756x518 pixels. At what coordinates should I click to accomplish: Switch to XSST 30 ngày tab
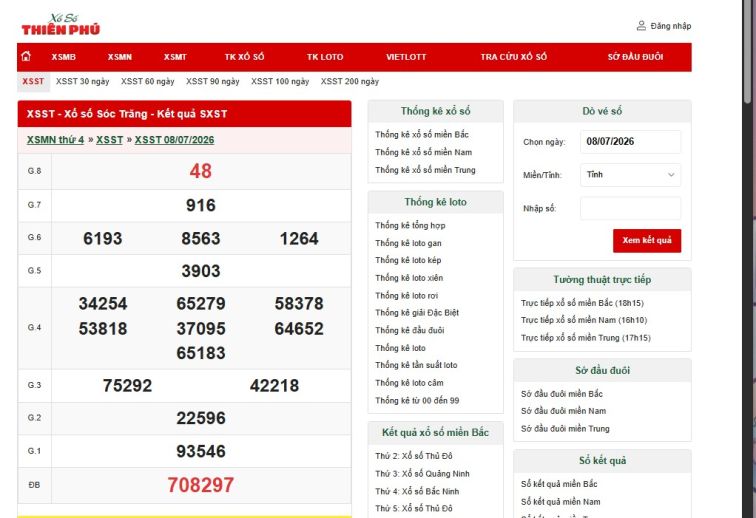[82, 82]
